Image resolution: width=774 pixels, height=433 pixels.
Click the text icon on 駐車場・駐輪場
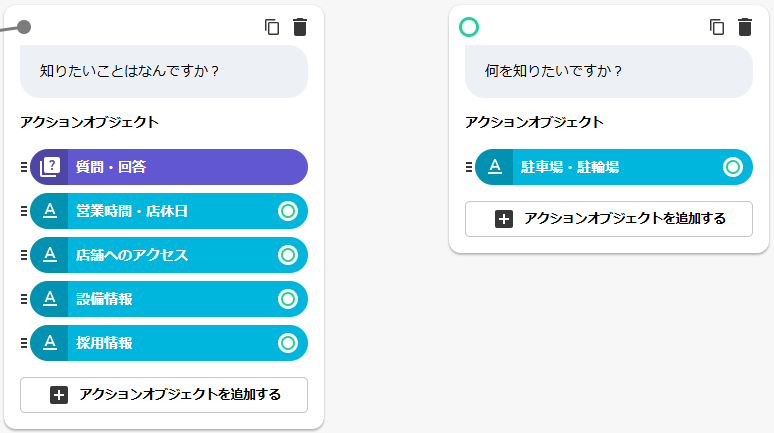tap(494, 167)
